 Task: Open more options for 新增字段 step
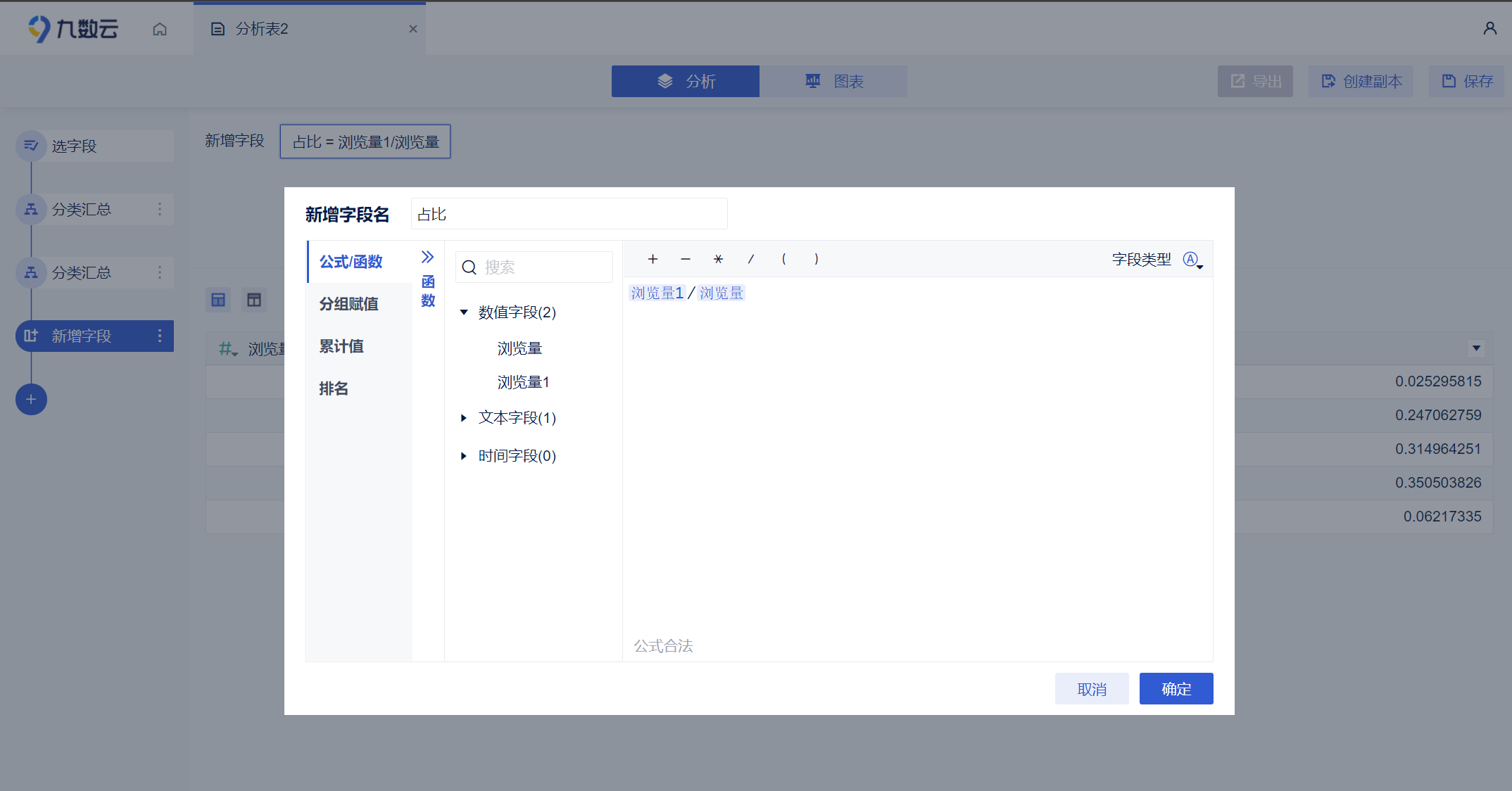pos(160,336)
